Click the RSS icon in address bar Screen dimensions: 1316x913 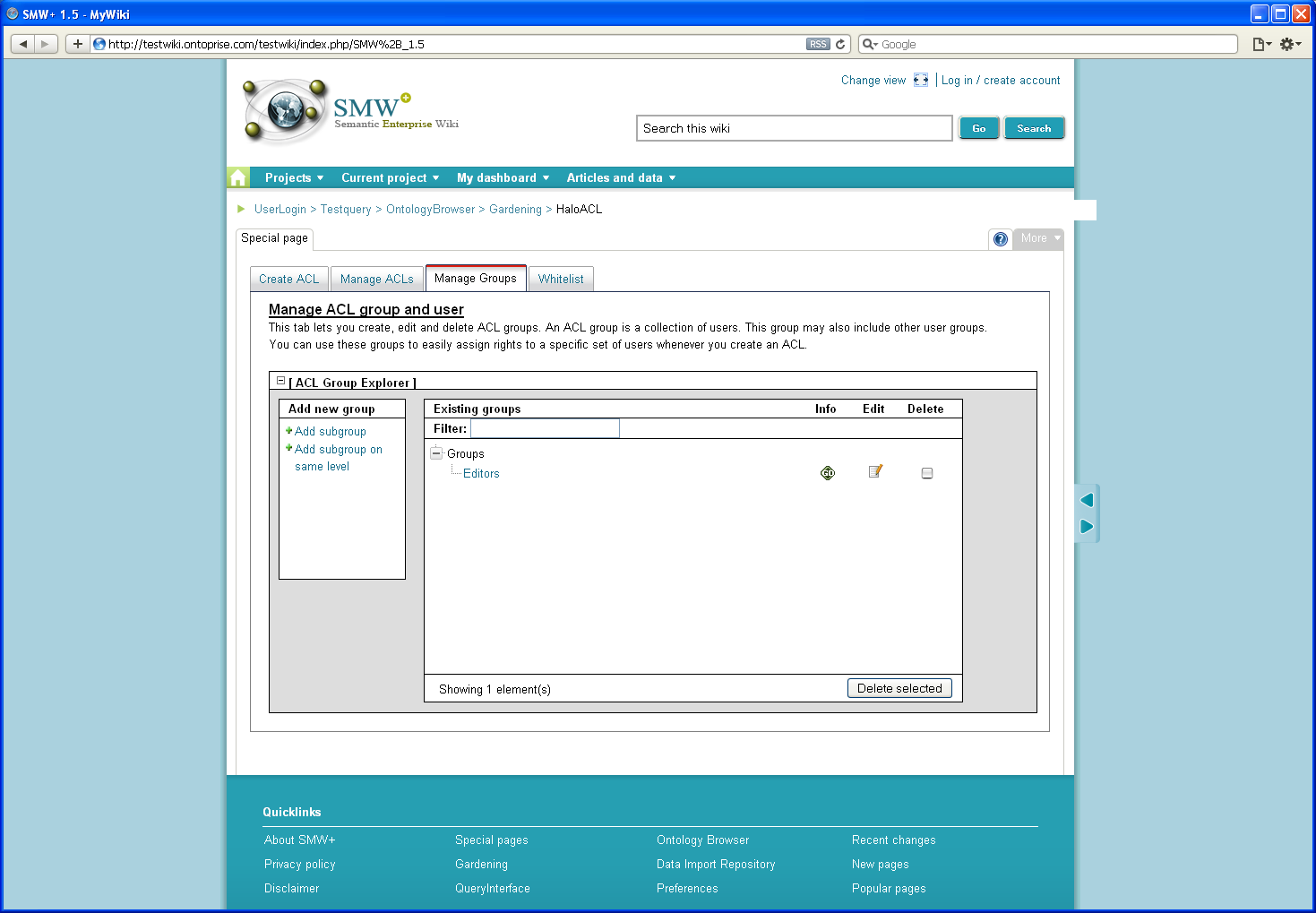pyautogui.click(x=818, y=44)
